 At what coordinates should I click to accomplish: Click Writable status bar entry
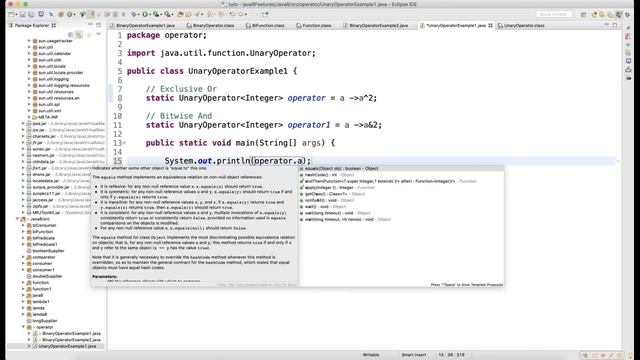pyautogui.click(x=371, y=355)
